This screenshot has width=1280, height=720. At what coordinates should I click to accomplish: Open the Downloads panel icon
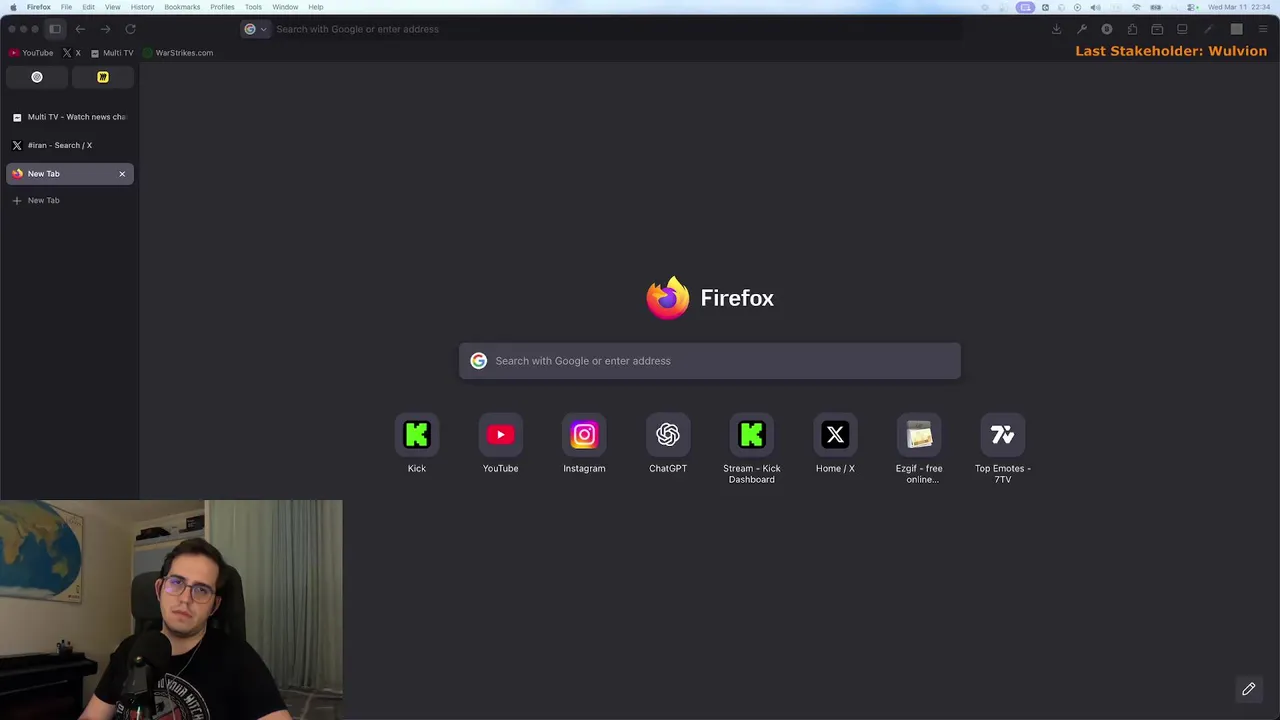pos(1056,29)
